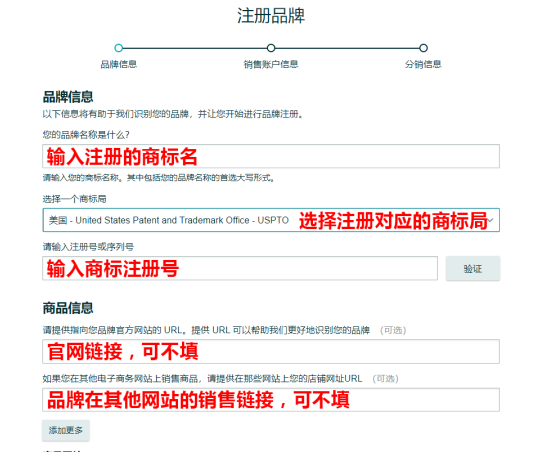Open the trademark office dropdown
546x452 pixels.
[x=271, y=220]
